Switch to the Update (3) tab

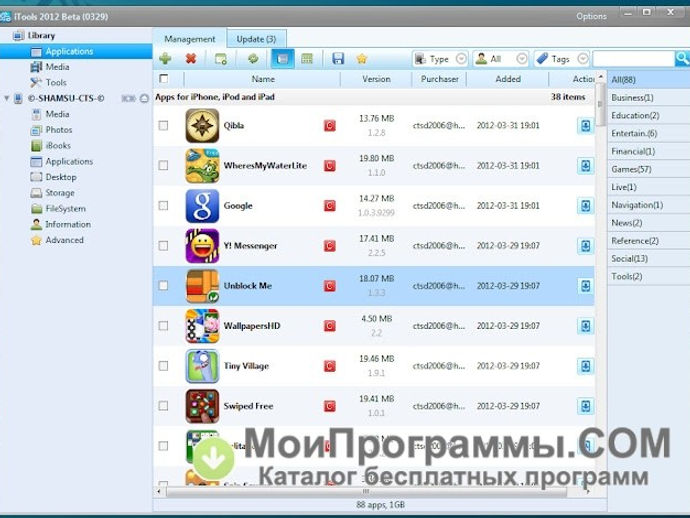pyautogui.click(x=257, y=39)
